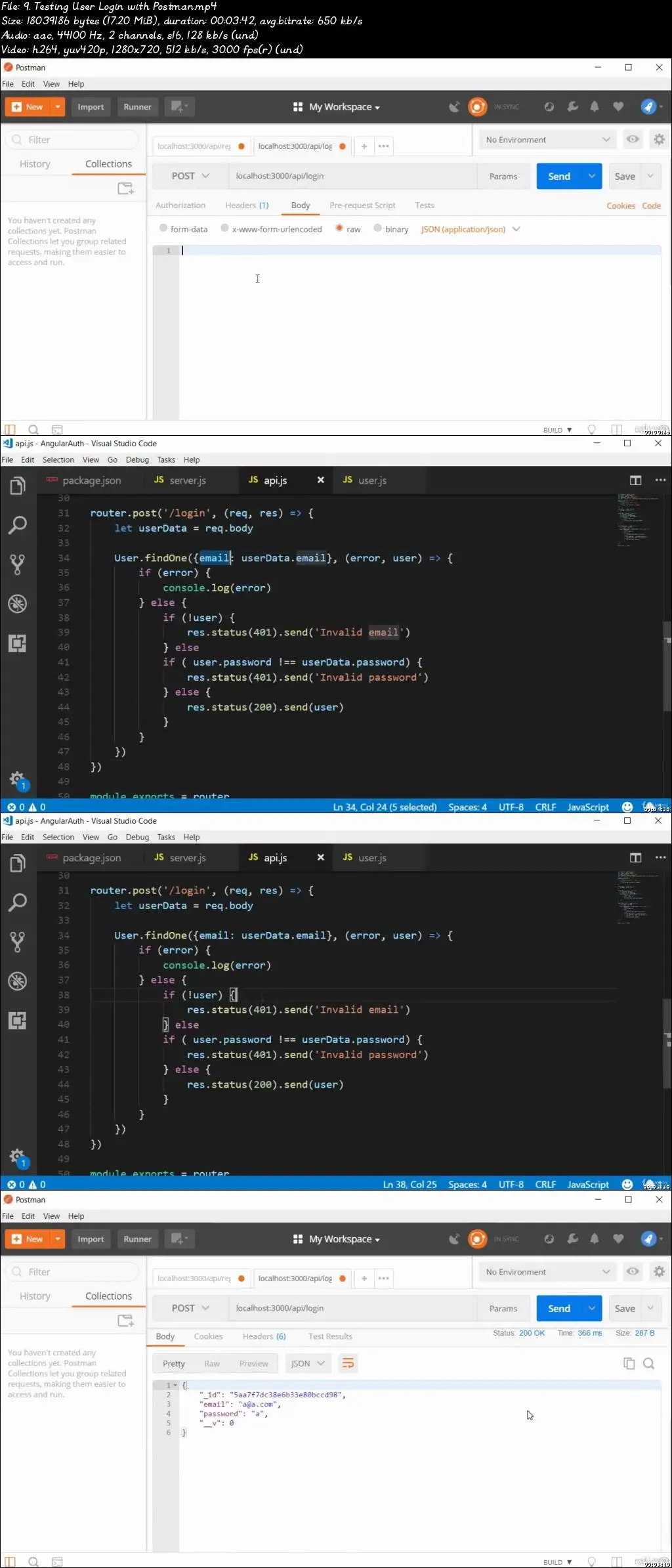Click feedback smiley in VS Code status bar at Ln 38

pyautogui.click(x=627, y=1185)
